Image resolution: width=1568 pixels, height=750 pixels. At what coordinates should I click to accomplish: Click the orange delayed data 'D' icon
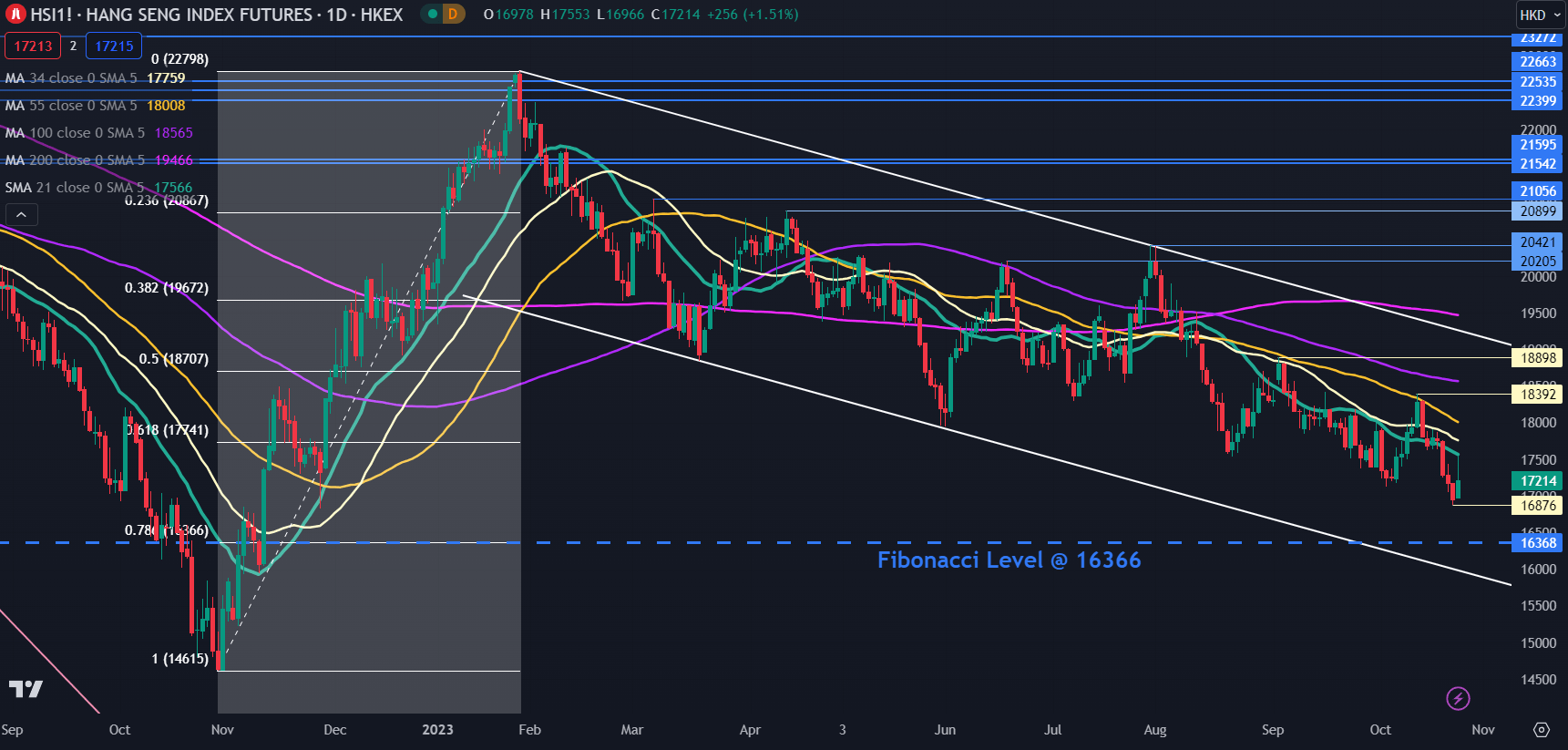[x=453, y=15]
